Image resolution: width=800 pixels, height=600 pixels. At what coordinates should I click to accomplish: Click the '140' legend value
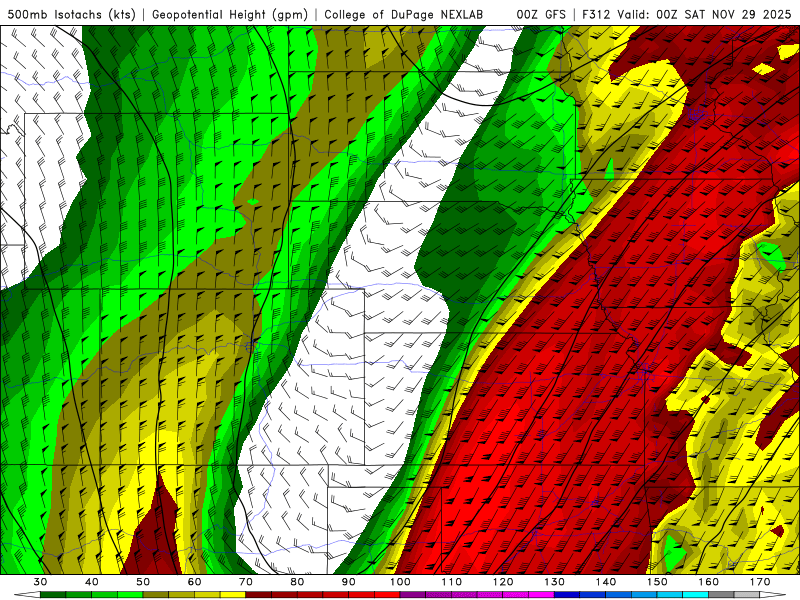[606, 582]
